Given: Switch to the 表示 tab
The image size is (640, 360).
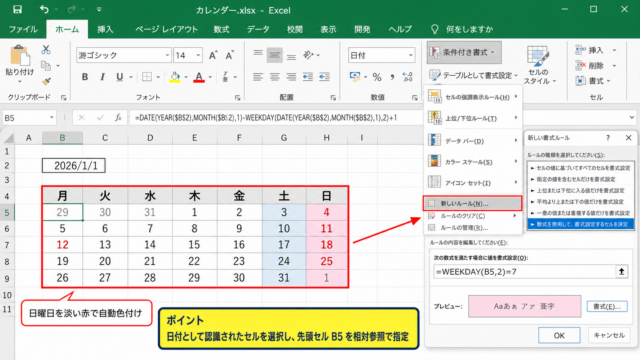Looking at the screenshot, I should click(x=328, y=29).
